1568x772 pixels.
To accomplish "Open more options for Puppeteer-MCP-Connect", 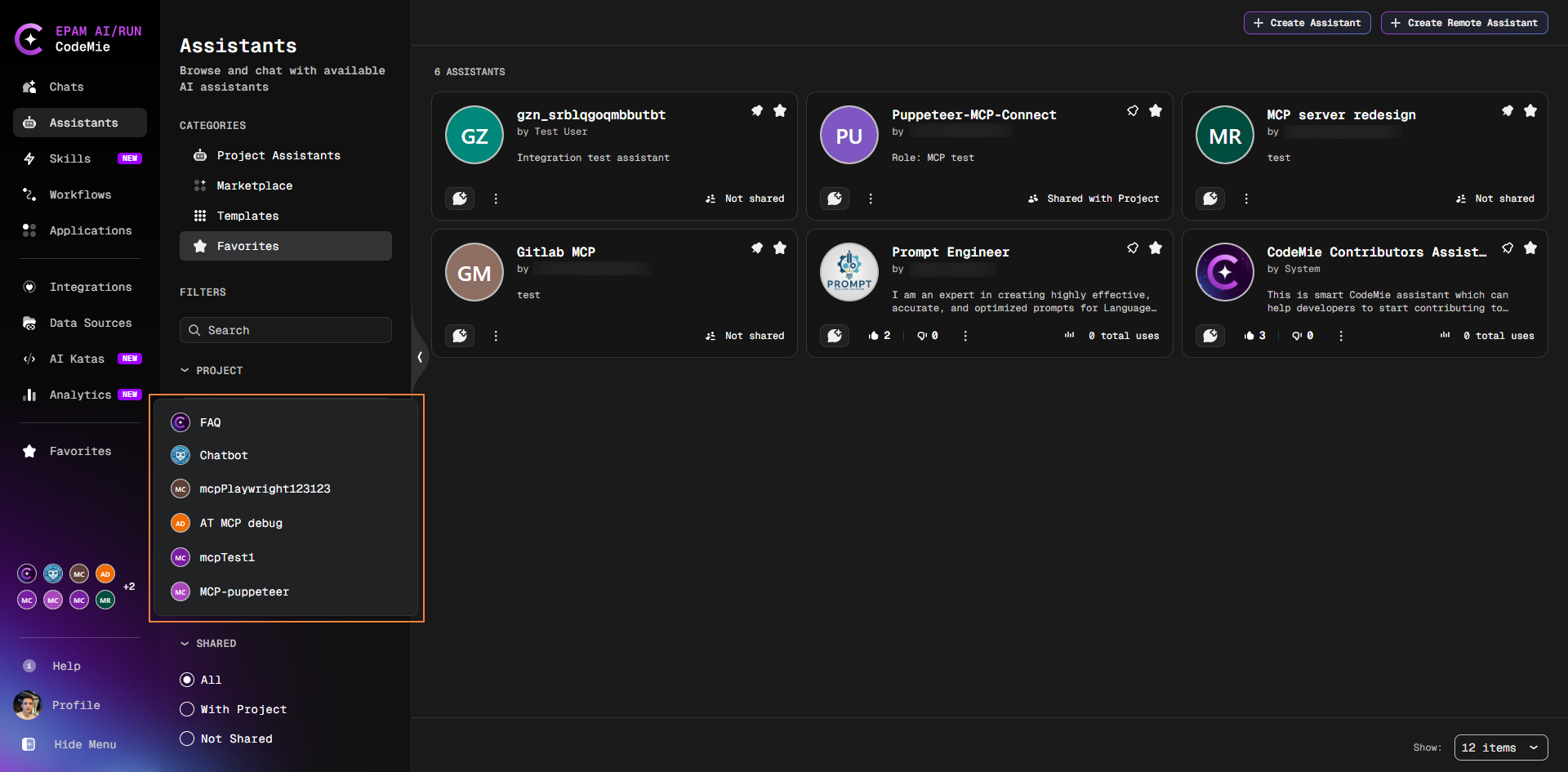I will coord(871,199).
